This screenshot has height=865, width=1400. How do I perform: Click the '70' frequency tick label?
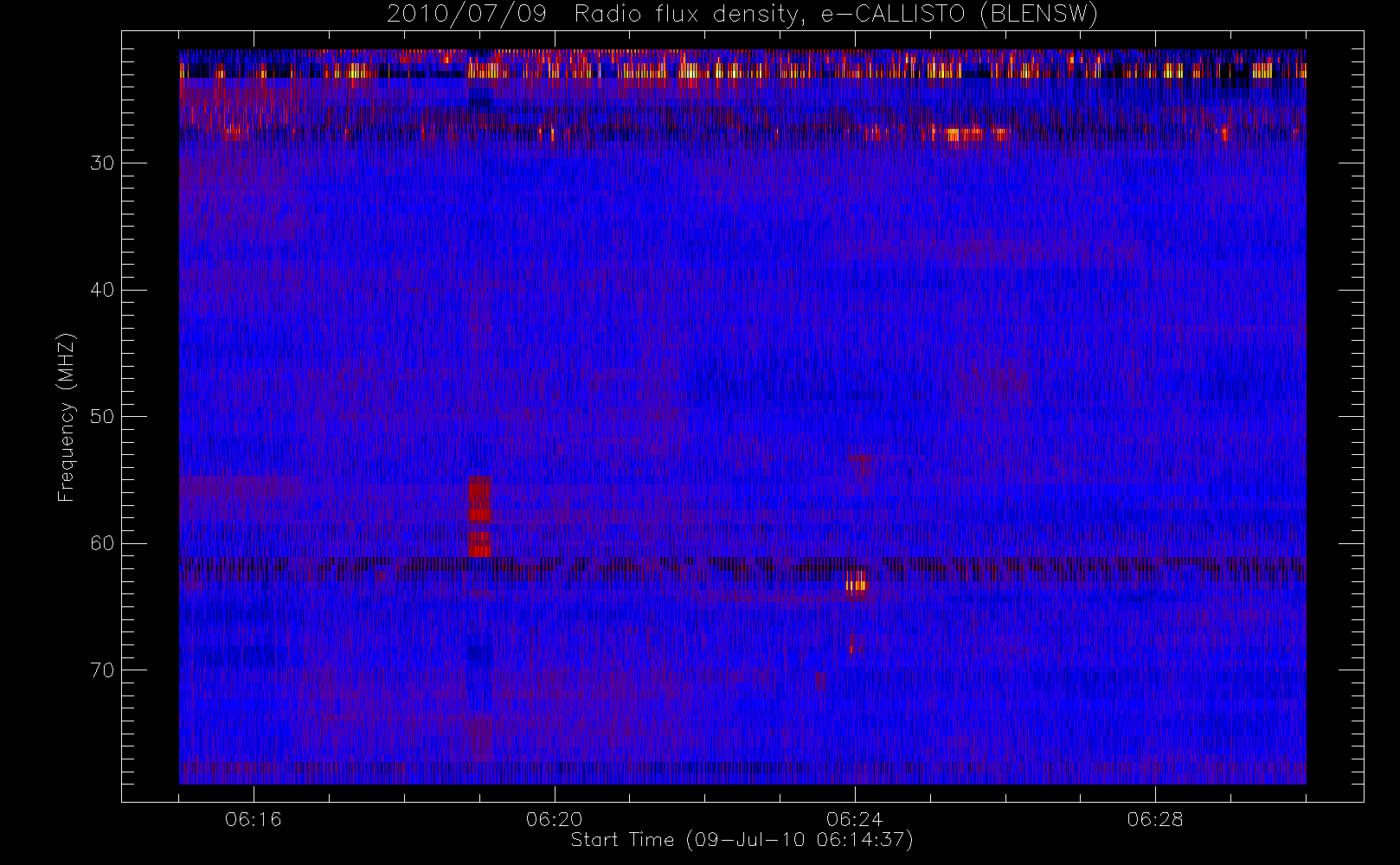pyautogui.click(x=102, y=670)
